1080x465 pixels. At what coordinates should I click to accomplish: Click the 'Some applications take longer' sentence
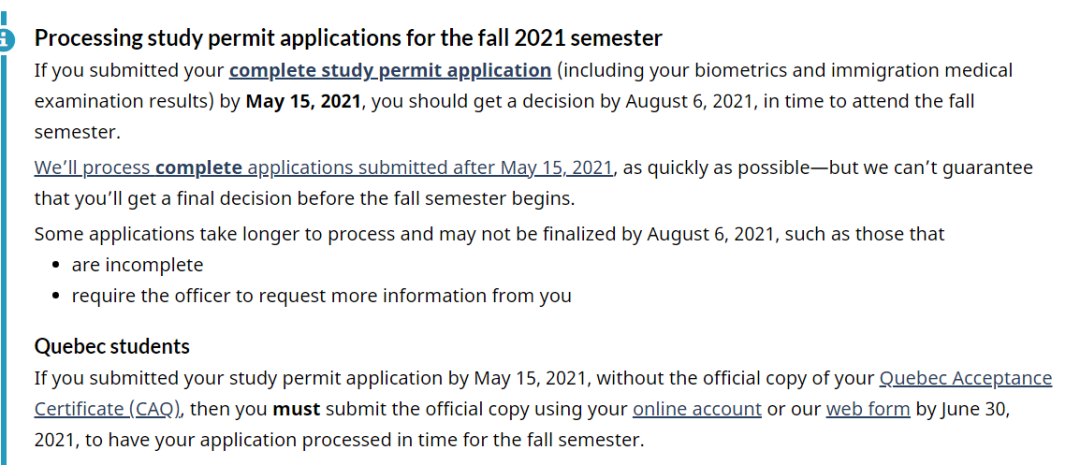click(489, 234)
